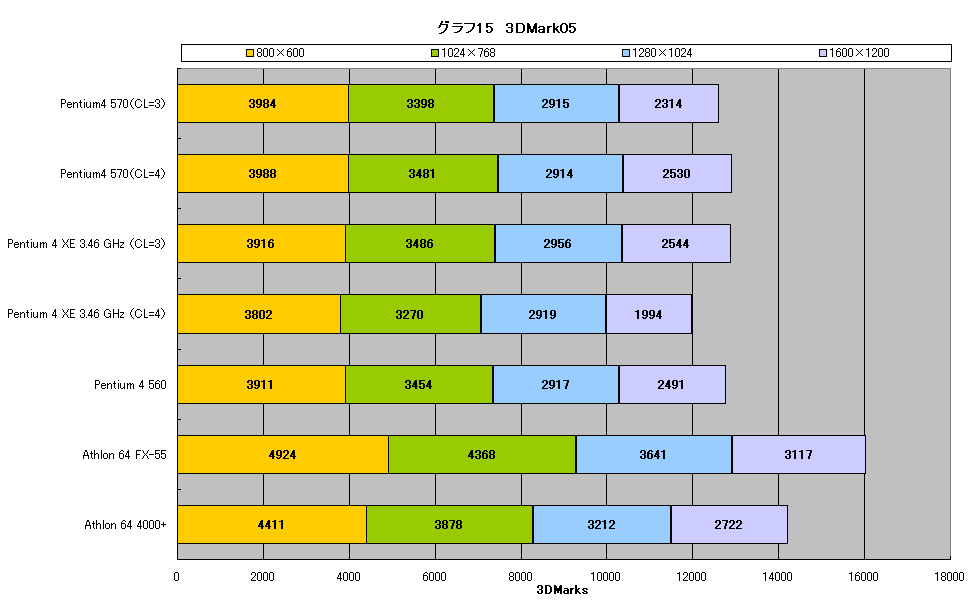Click the 14000 axis tick label
Screen dimensions: 972x604
click(777, 577)
